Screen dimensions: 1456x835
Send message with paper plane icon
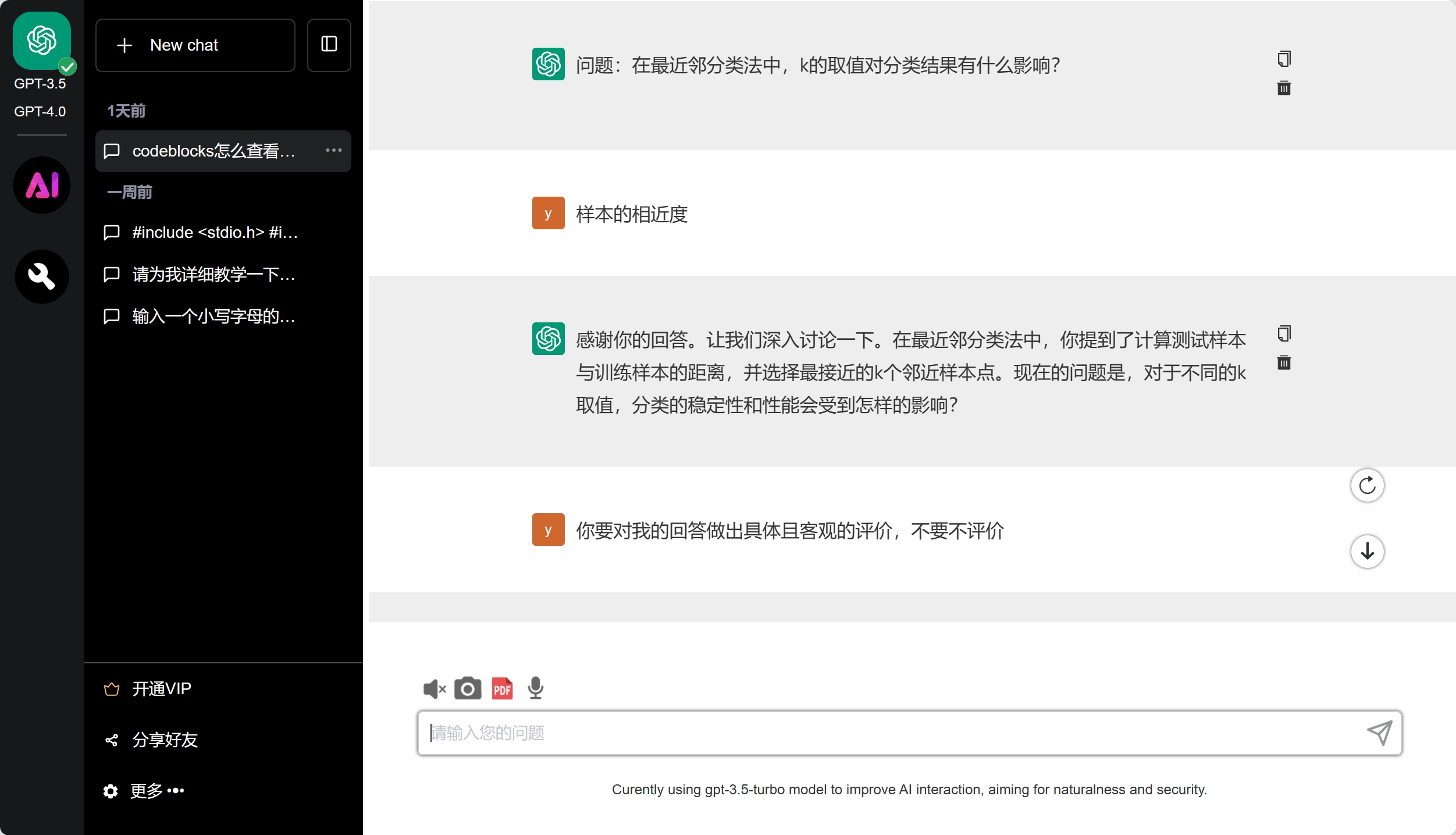(1379, 733)
